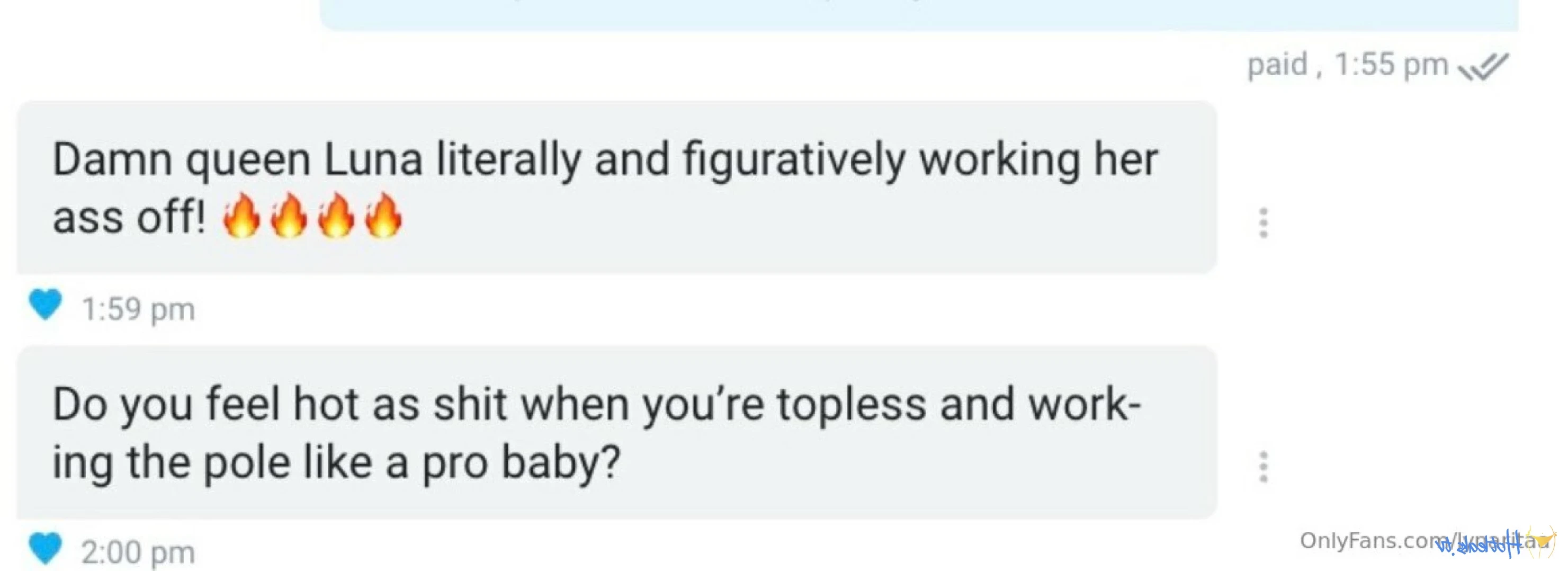This screenshot has width=1568, height=571.
Task: Open options menu beside "Damn queen Luna" message
Action: 1263,223
